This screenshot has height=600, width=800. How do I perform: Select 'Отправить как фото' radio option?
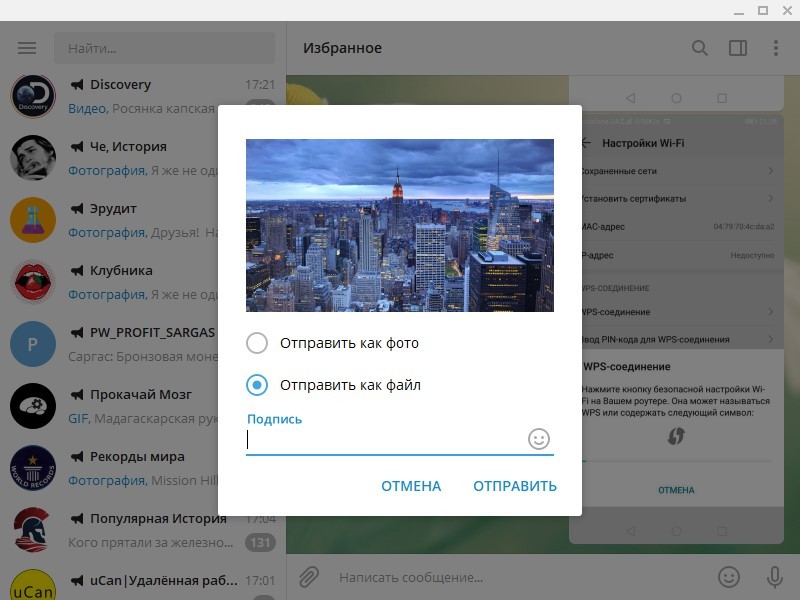point(257,343)
